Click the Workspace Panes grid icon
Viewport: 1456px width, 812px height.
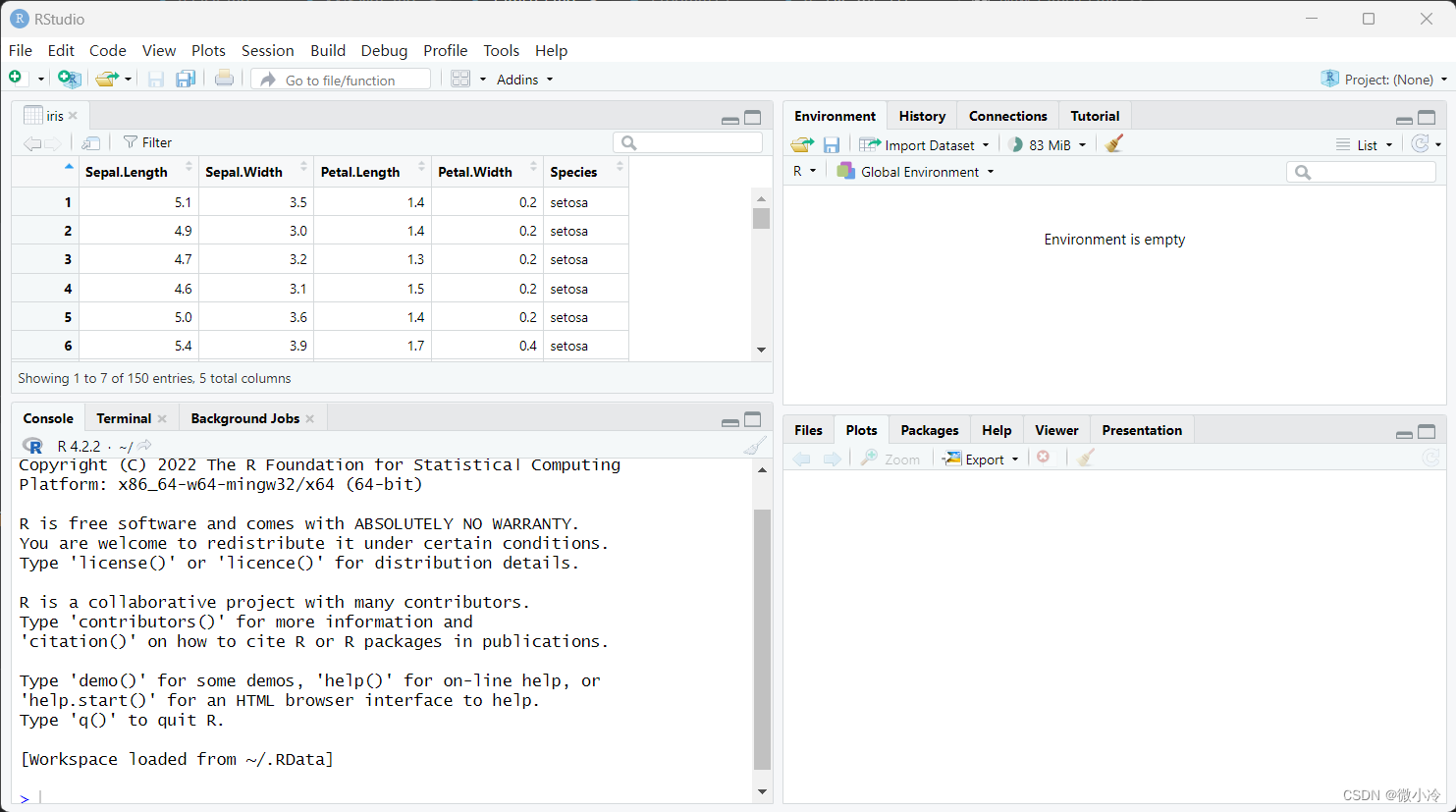460,79
